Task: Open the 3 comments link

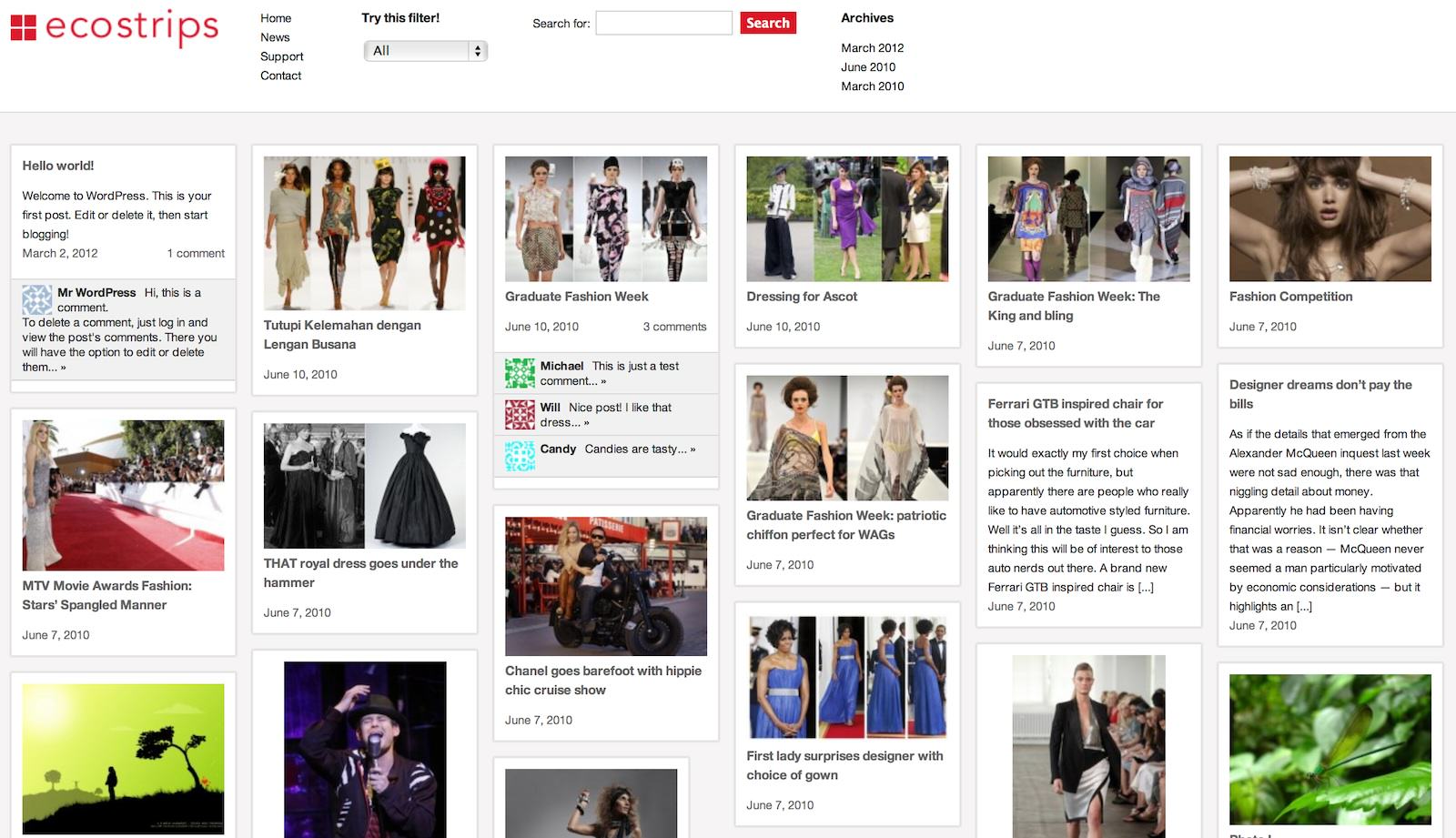Action: [x=674, y=327]
